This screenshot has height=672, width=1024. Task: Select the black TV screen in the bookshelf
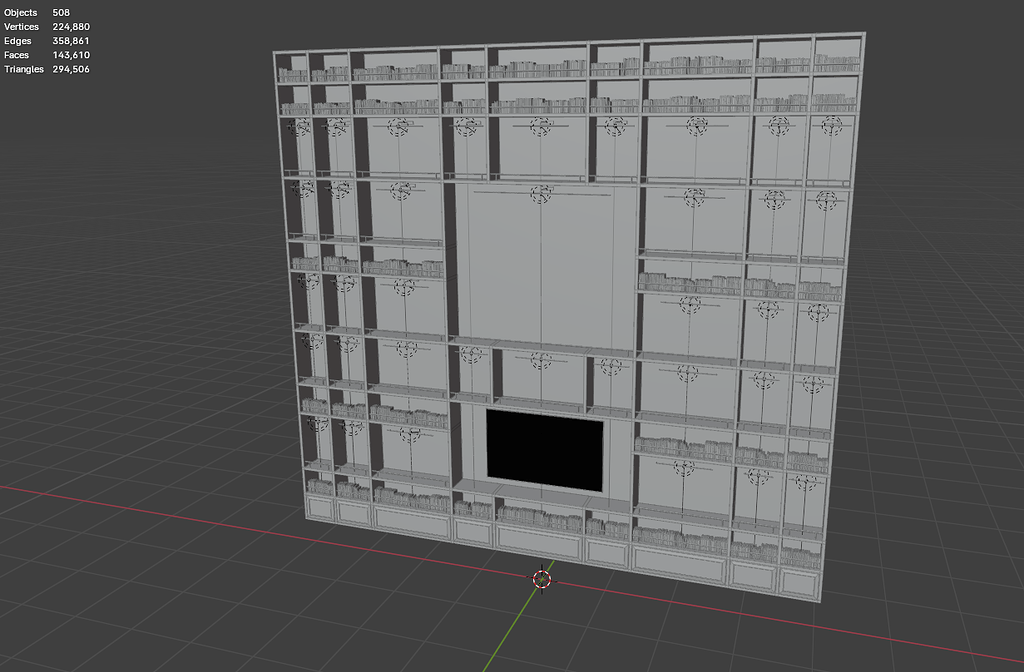[x=545, y=451]
